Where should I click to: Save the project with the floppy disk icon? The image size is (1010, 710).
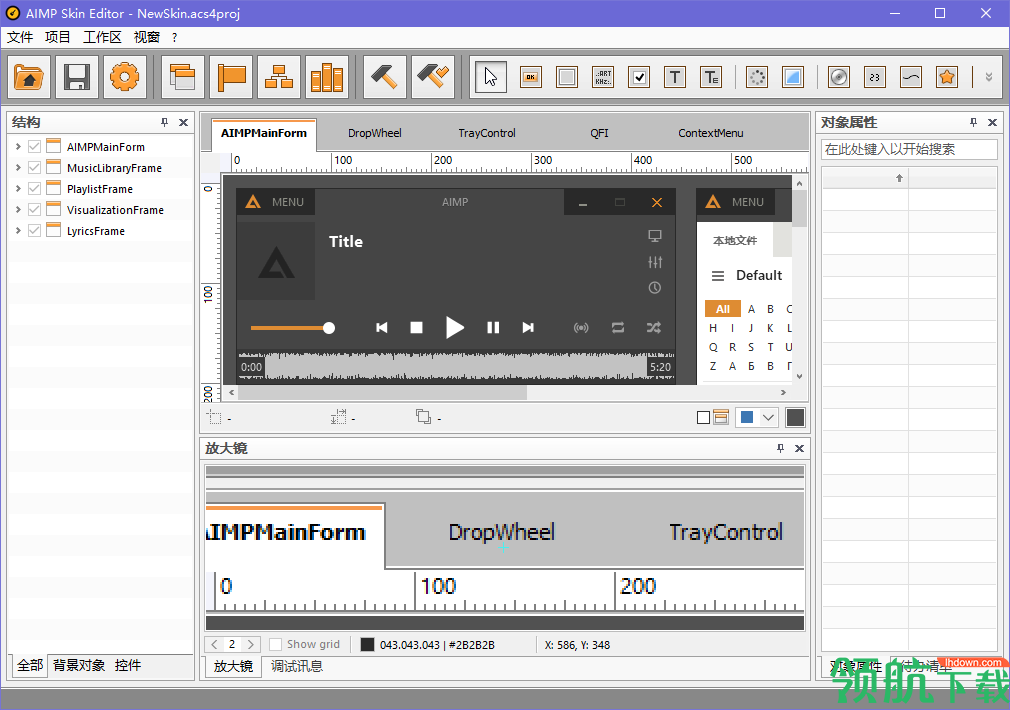pyautogui.click(x=77, y=77)
